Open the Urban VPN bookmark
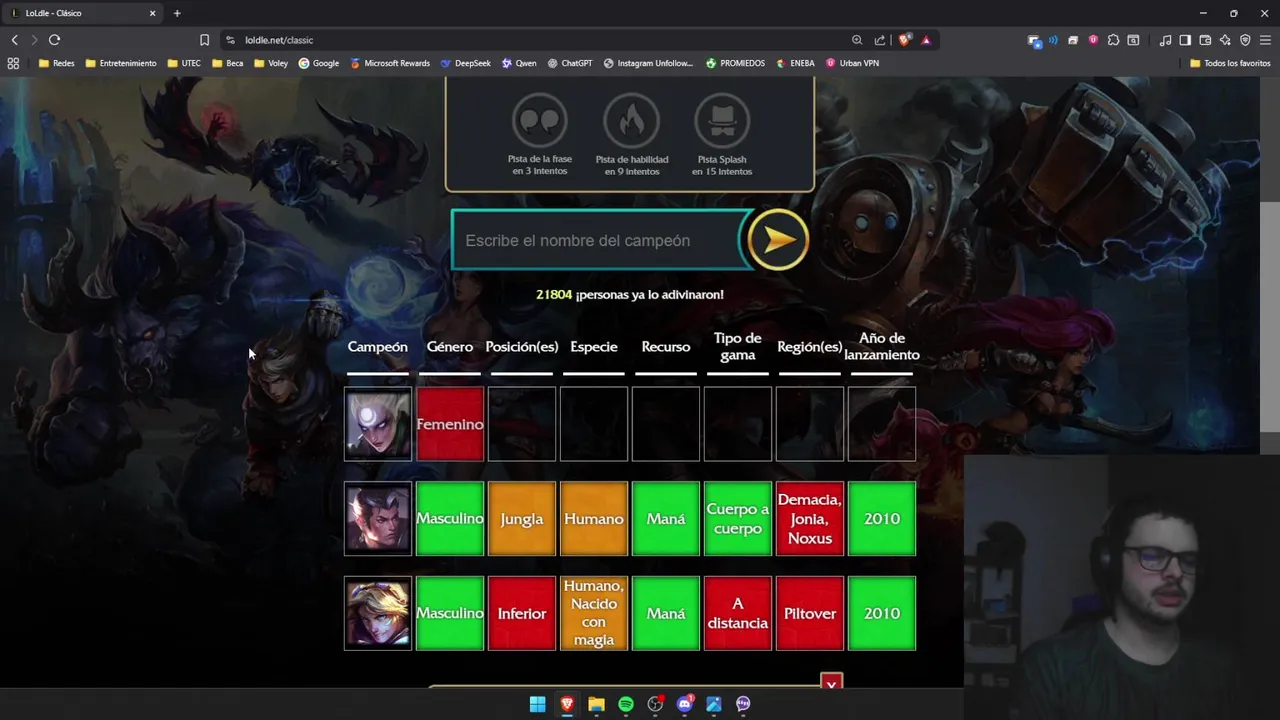The height and width of the screenshot is (720, 1280). pos(852,63)
